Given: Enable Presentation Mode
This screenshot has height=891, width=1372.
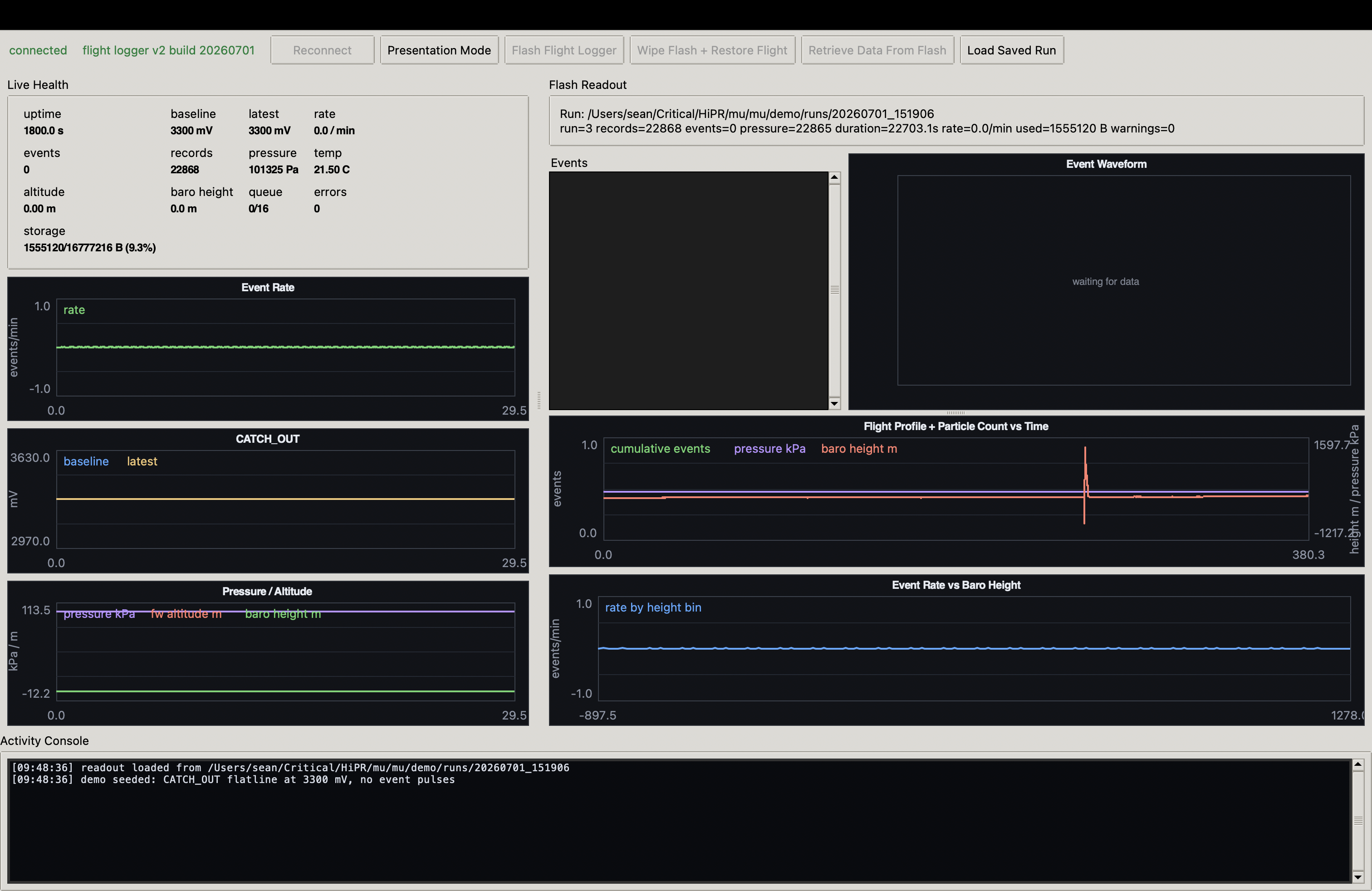Looking at the screenshot, I should 439,50.
